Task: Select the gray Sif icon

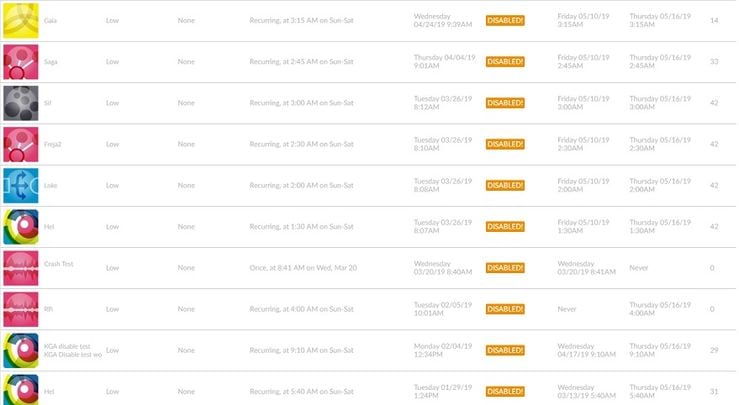Action: [x=20, y=102]
